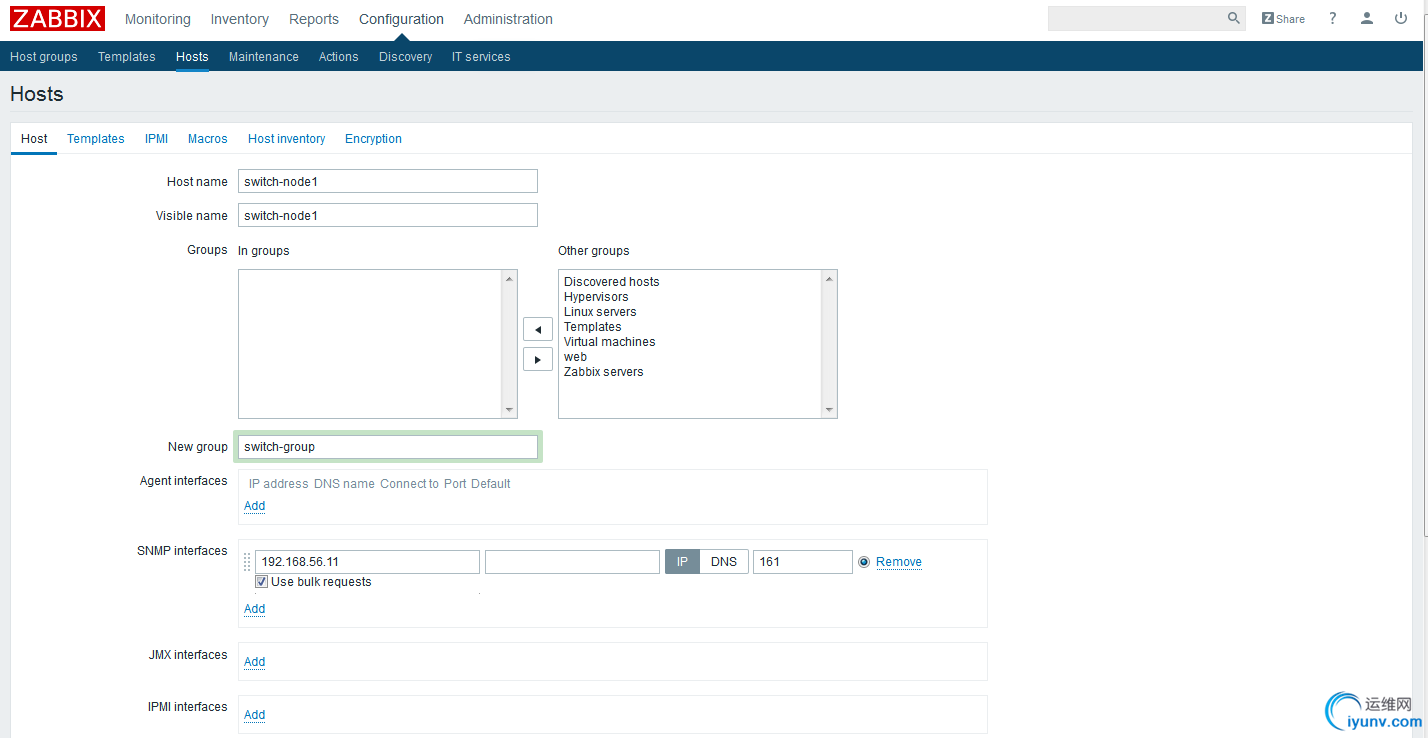Go to IT services submenu
Viewport: 1428px width, 738px height.
(481, 57)
